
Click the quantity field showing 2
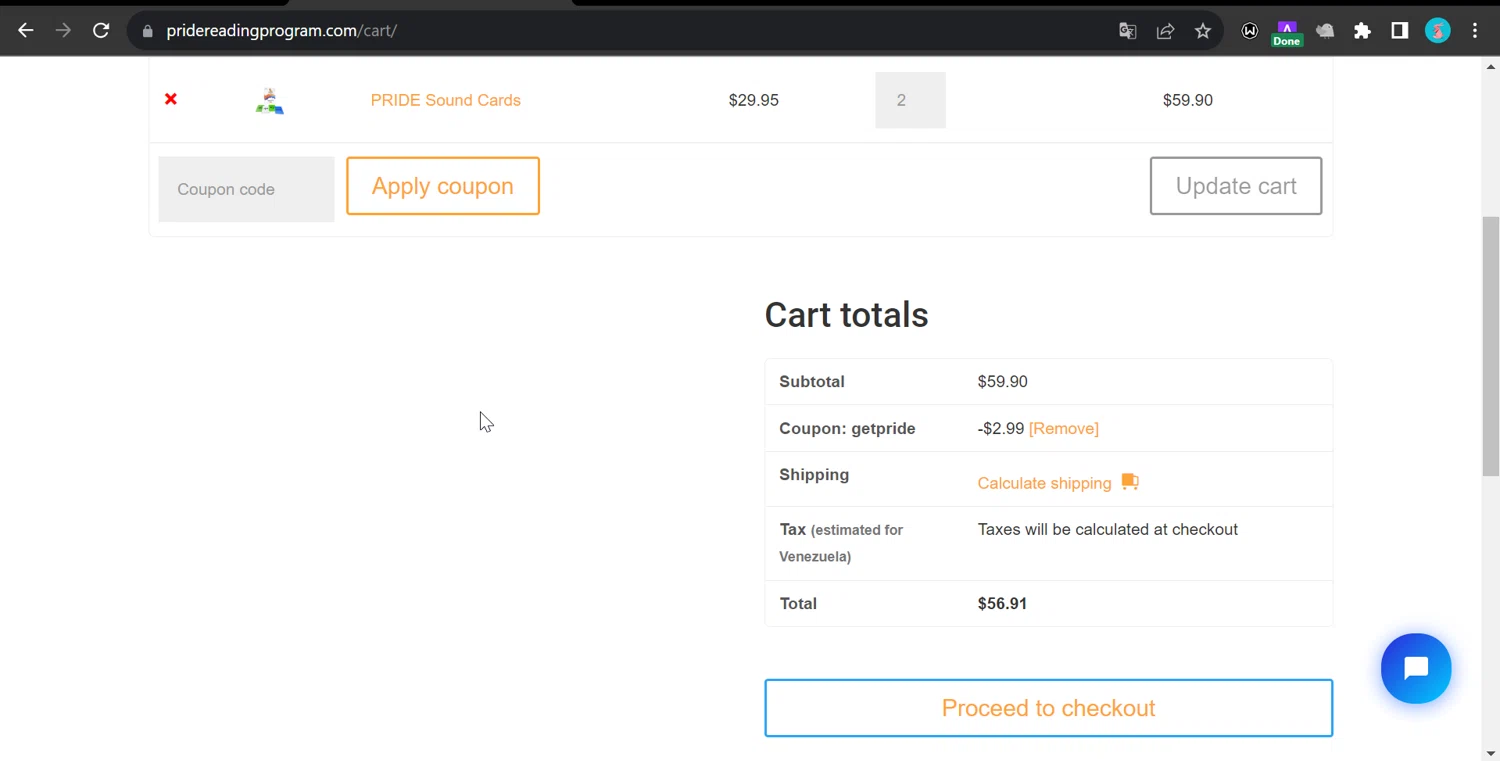click(910, 100)
